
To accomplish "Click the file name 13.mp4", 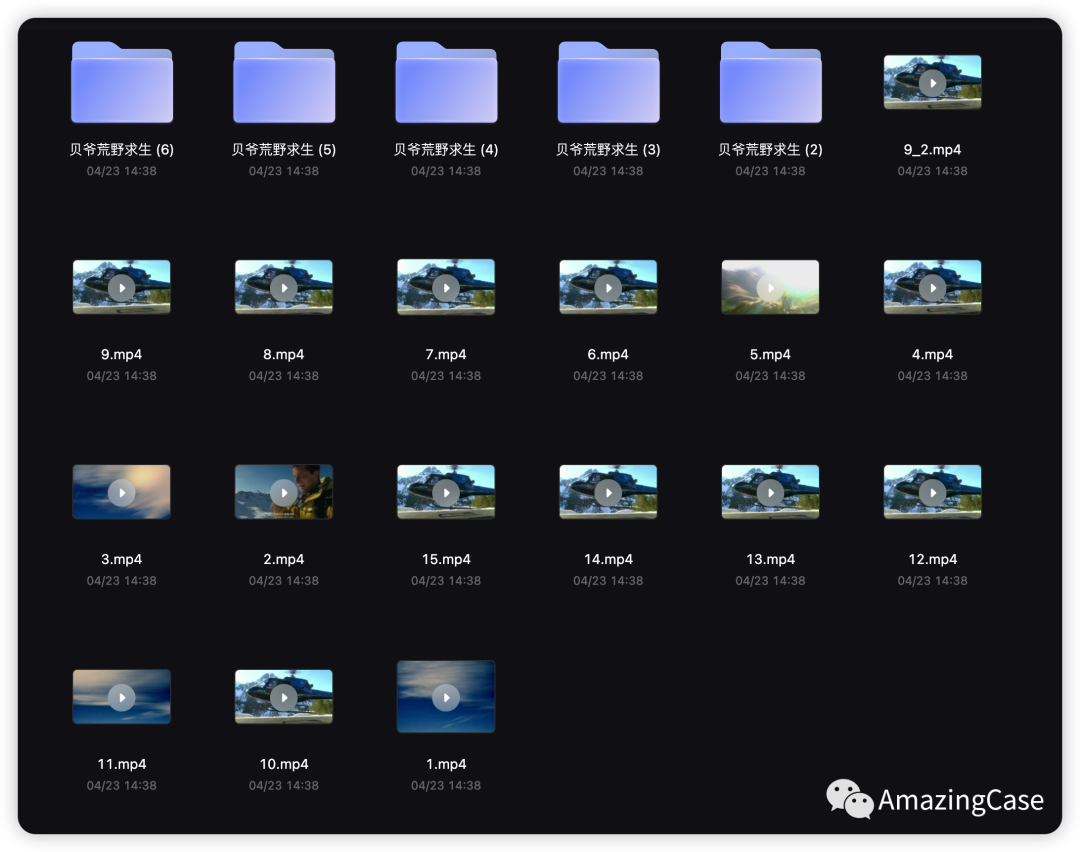I will click(x=771, y=559).
